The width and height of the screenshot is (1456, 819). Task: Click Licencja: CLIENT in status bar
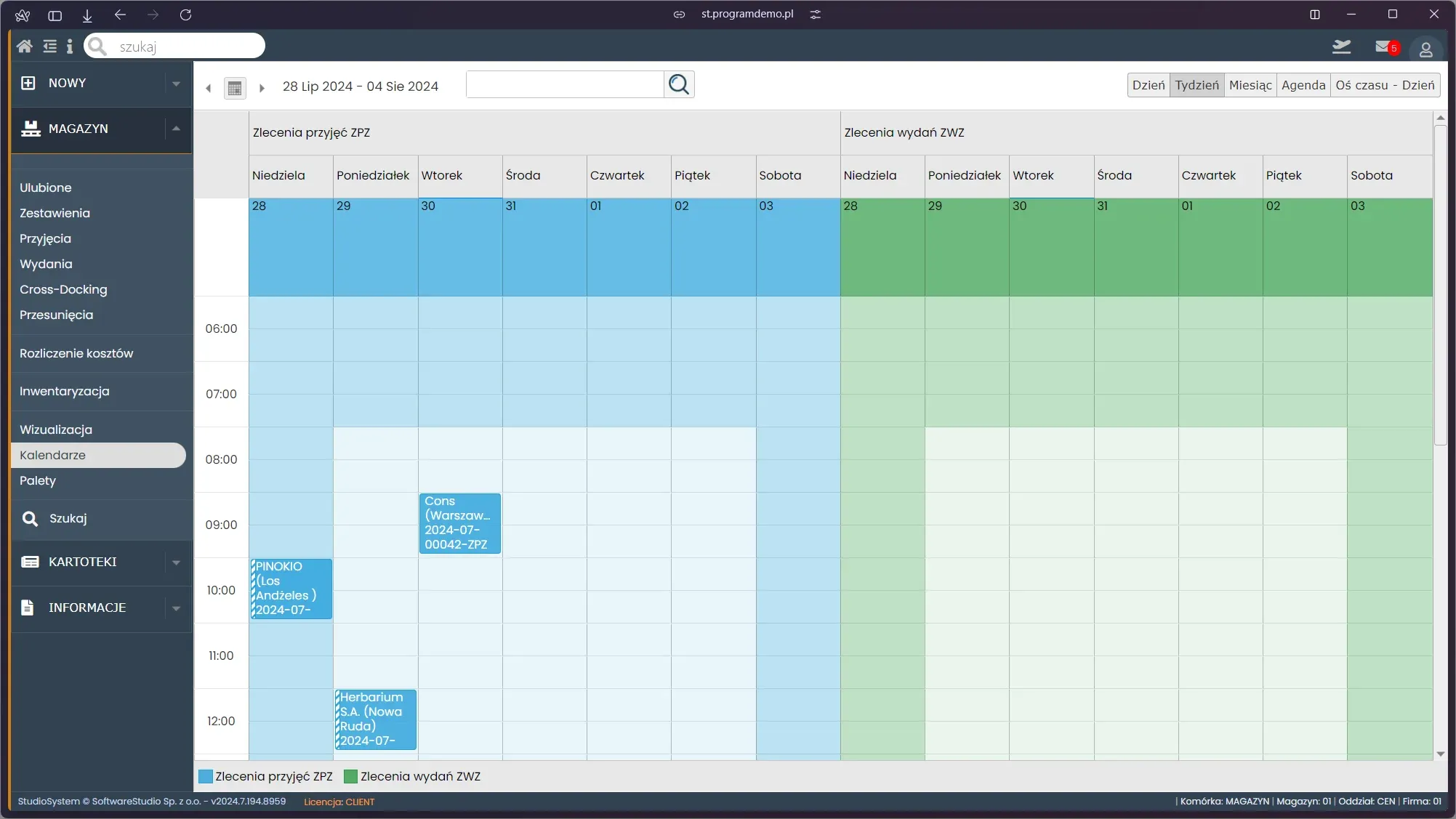[x=339, y=802]
